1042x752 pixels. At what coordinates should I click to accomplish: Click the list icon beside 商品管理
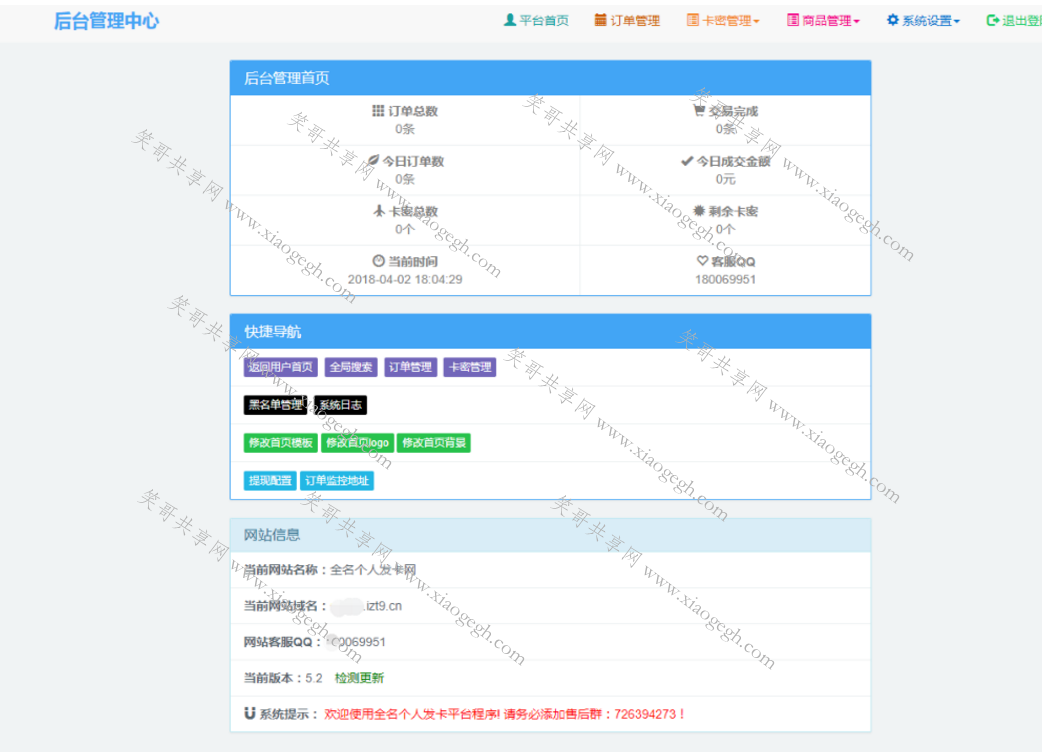pos(793,20)
